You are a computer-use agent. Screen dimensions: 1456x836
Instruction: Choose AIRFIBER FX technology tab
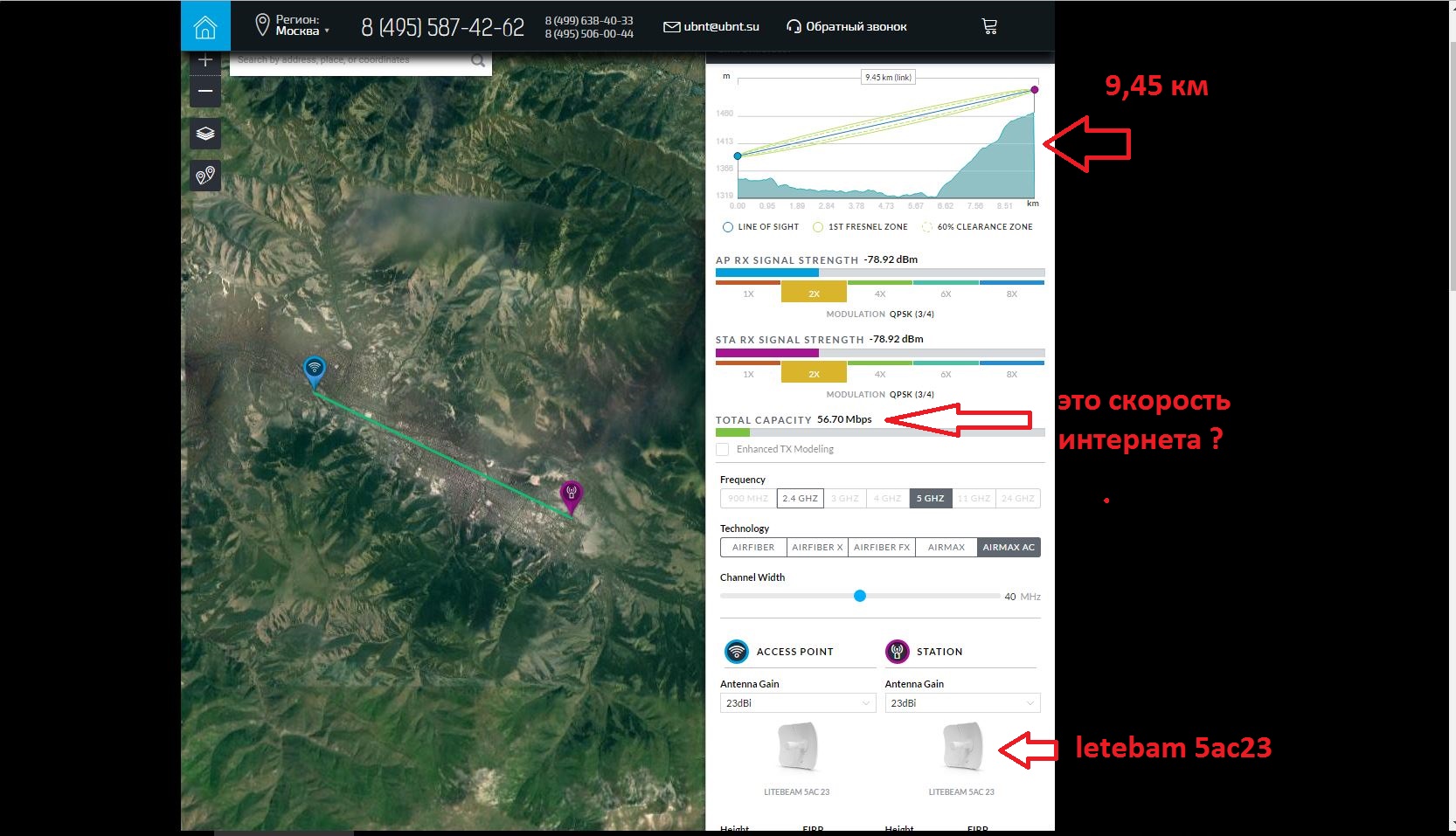[x=882, y=548]
